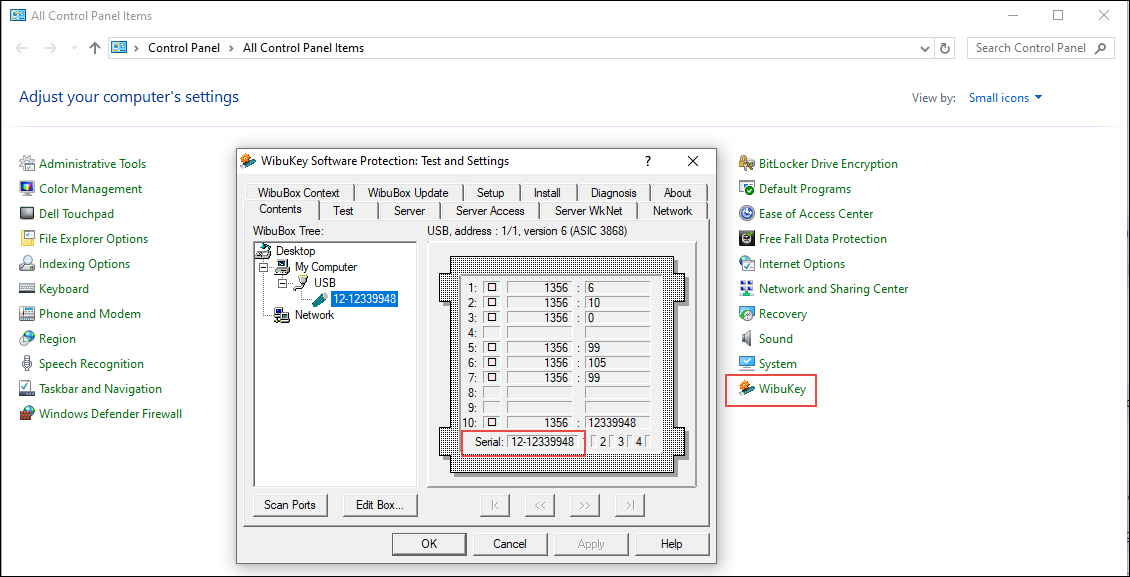Click the Control Panel breadcrumb
The height and width of the screenshot is (577, 1130).
tap(184, 48)
